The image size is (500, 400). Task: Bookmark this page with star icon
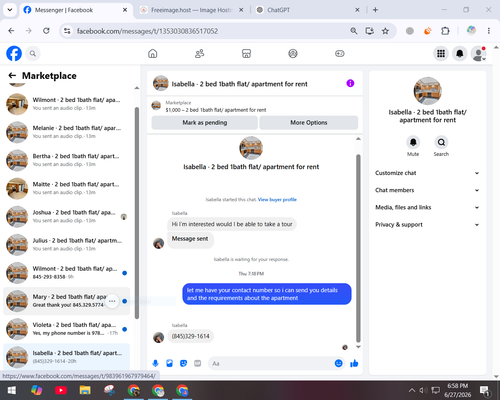tap(385, 31)
